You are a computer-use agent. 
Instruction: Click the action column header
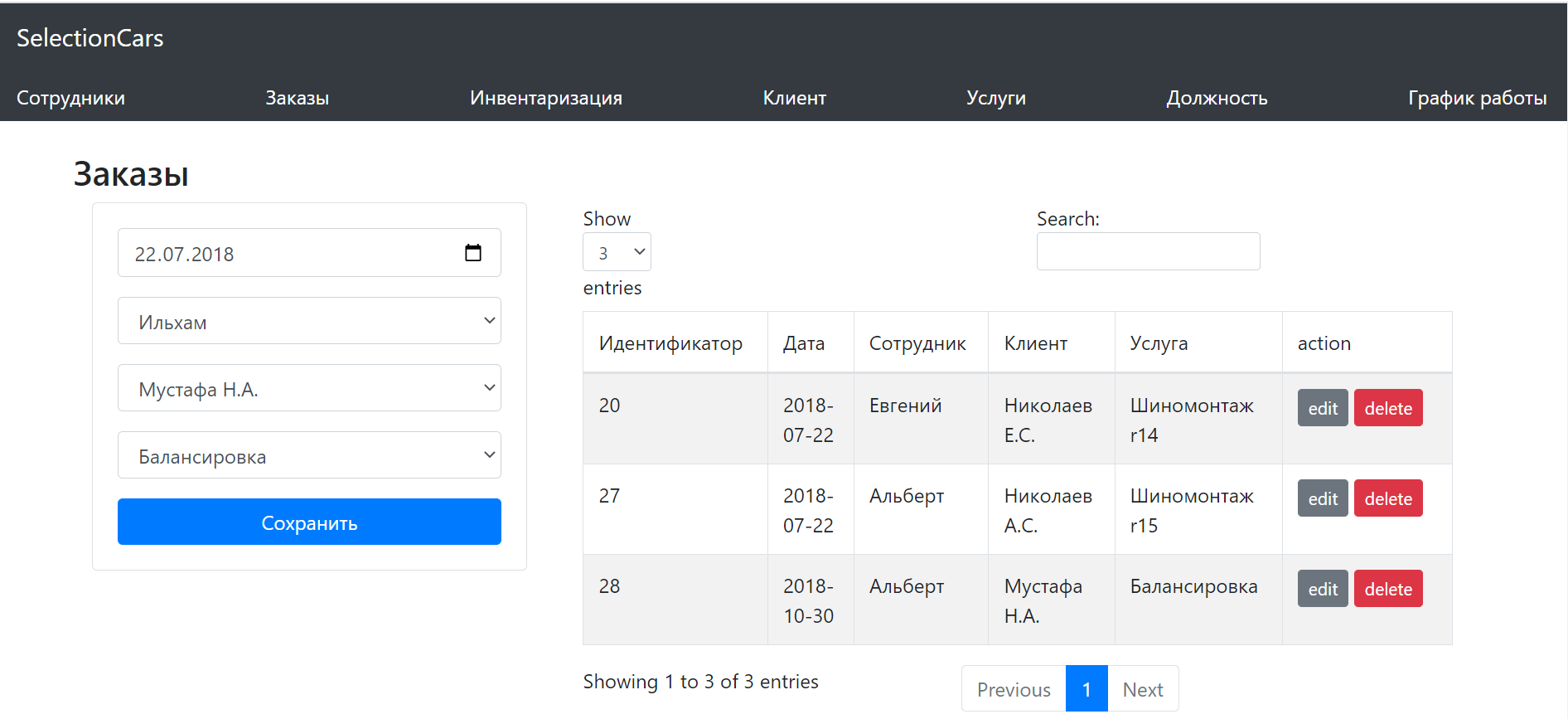pos(1367,342)
